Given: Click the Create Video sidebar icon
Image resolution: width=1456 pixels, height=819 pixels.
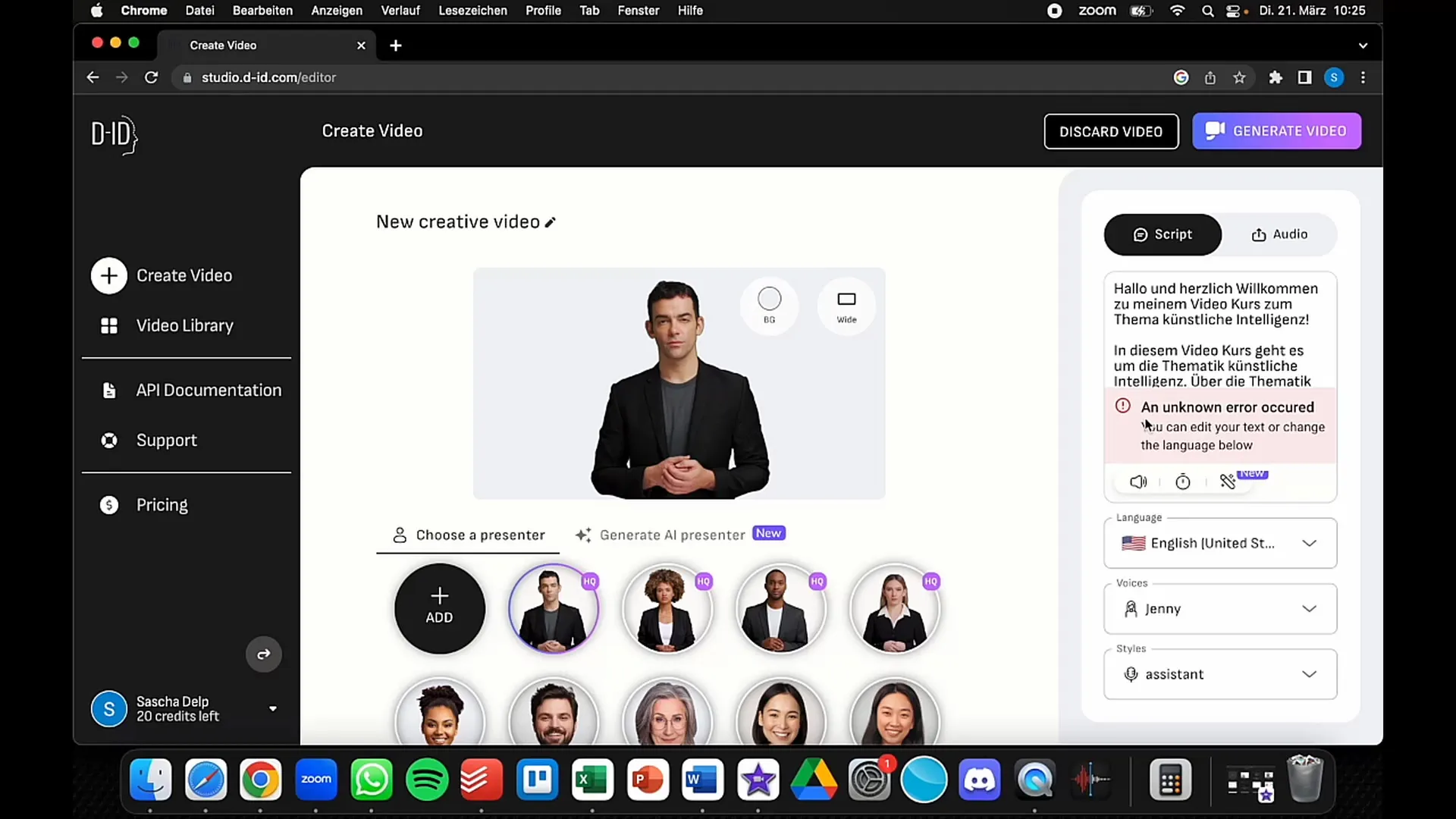Looking at the screenshot, I should 108,276.
